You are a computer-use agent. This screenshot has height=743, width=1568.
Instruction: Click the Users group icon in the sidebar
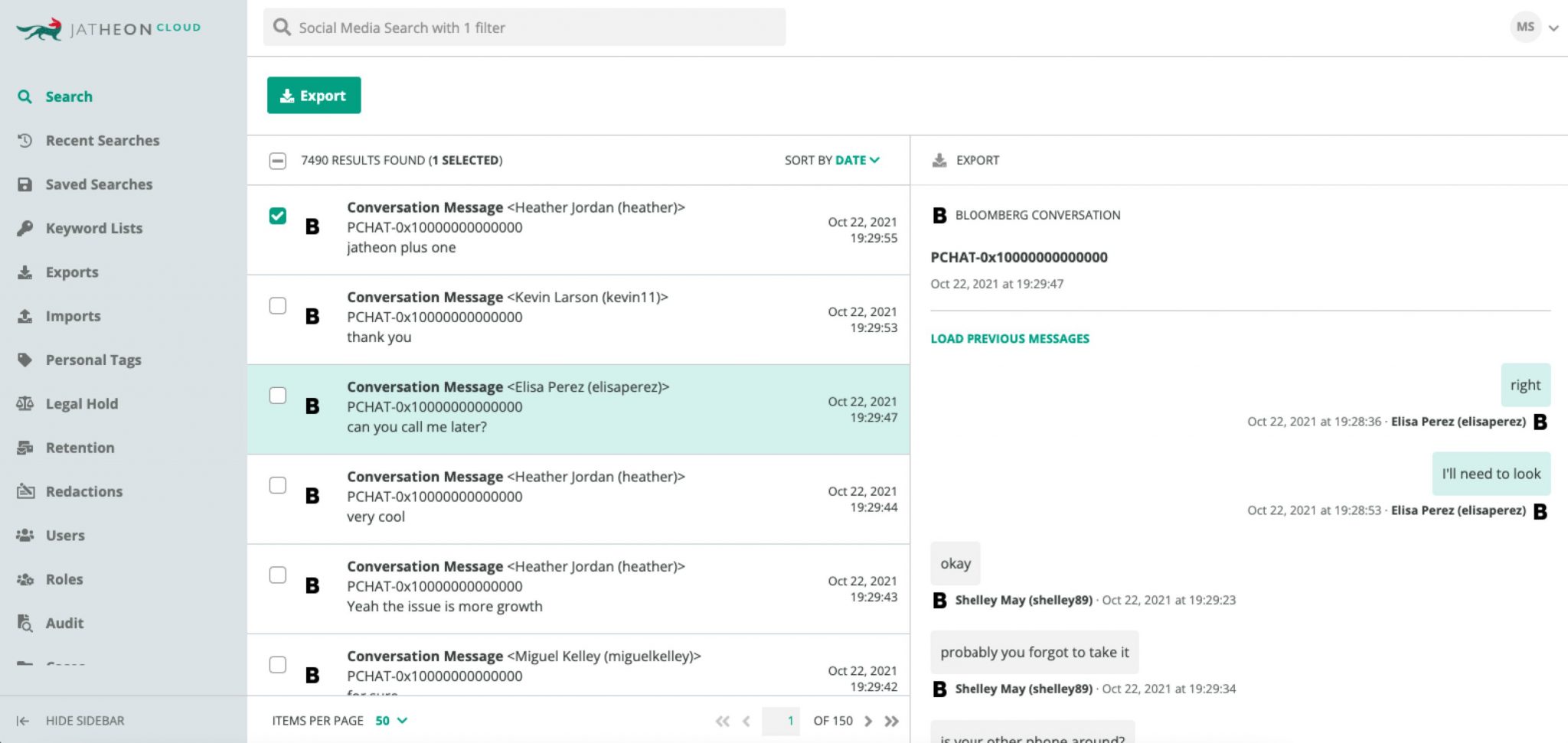24,535
